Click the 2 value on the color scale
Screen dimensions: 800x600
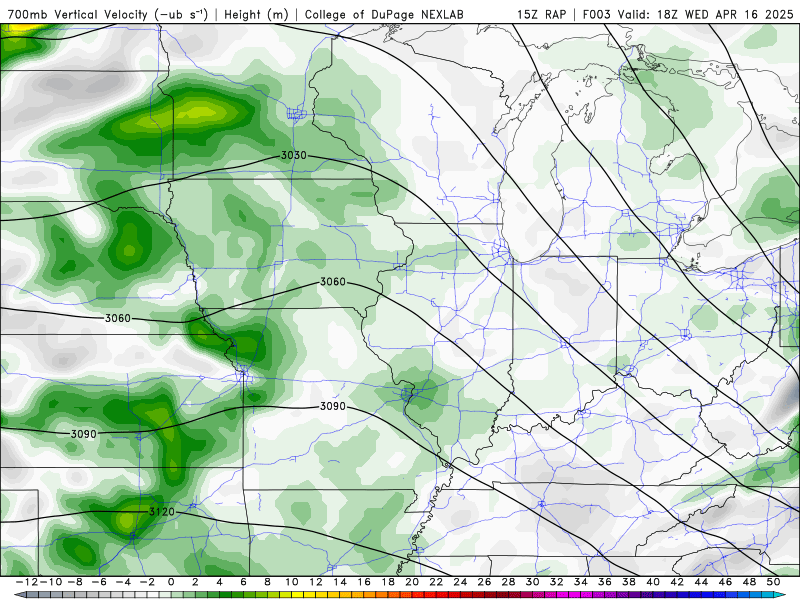[195, 582]
